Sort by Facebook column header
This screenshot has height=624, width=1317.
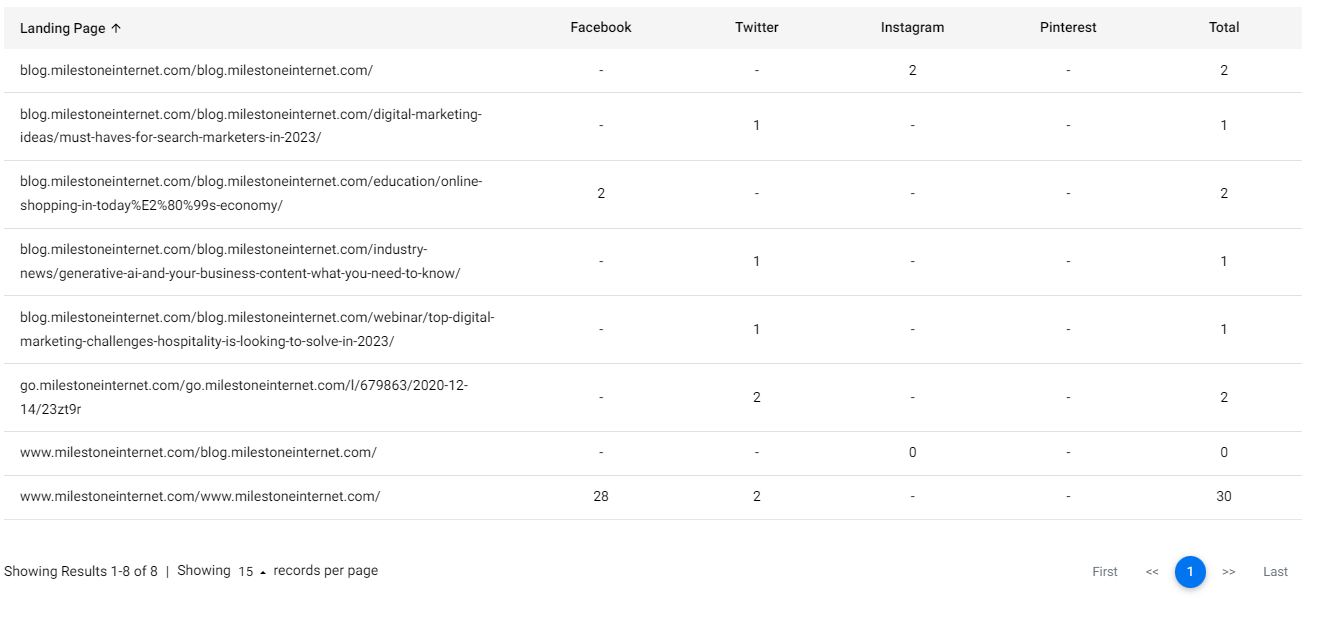tap(601, 28)
